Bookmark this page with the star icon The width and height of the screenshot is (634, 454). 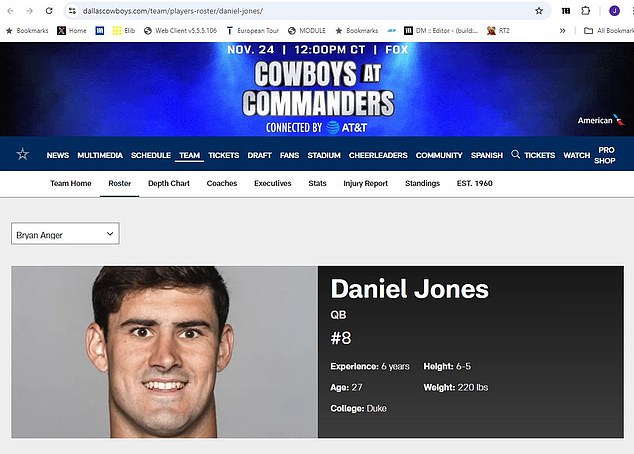[x=539, y=11]
